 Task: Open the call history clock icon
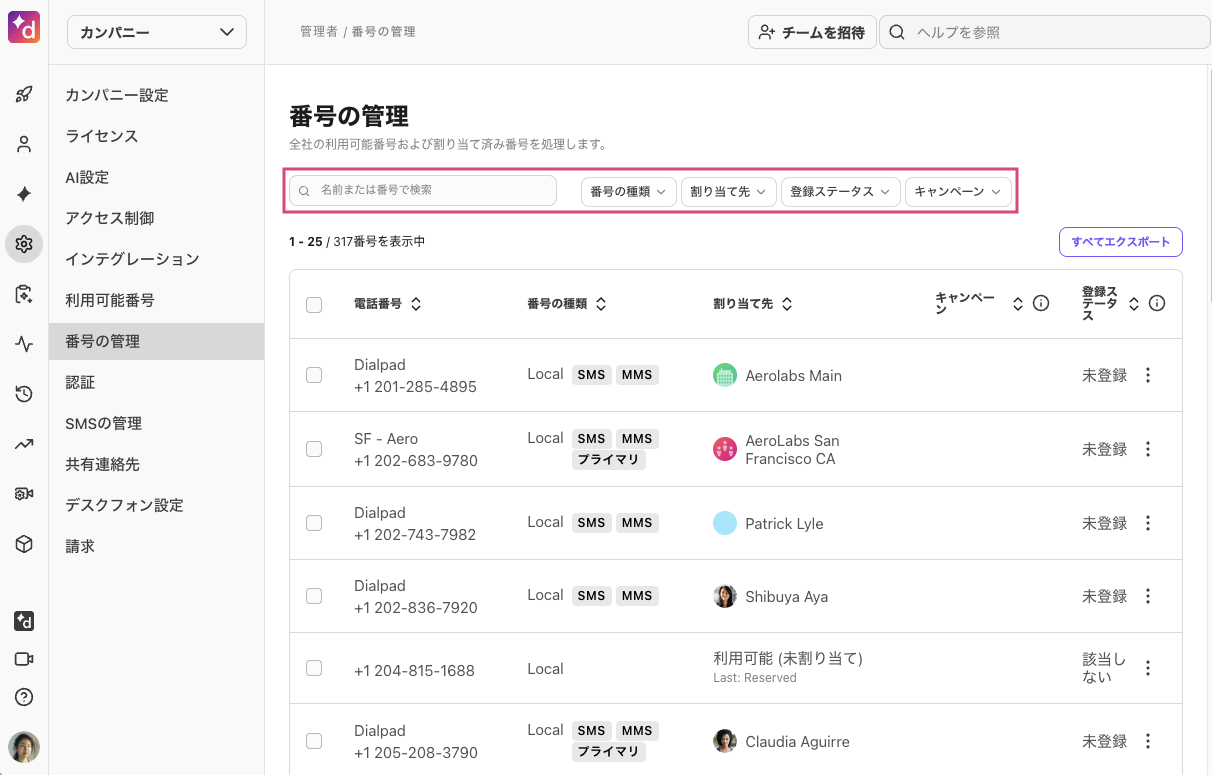coord(24,394)
